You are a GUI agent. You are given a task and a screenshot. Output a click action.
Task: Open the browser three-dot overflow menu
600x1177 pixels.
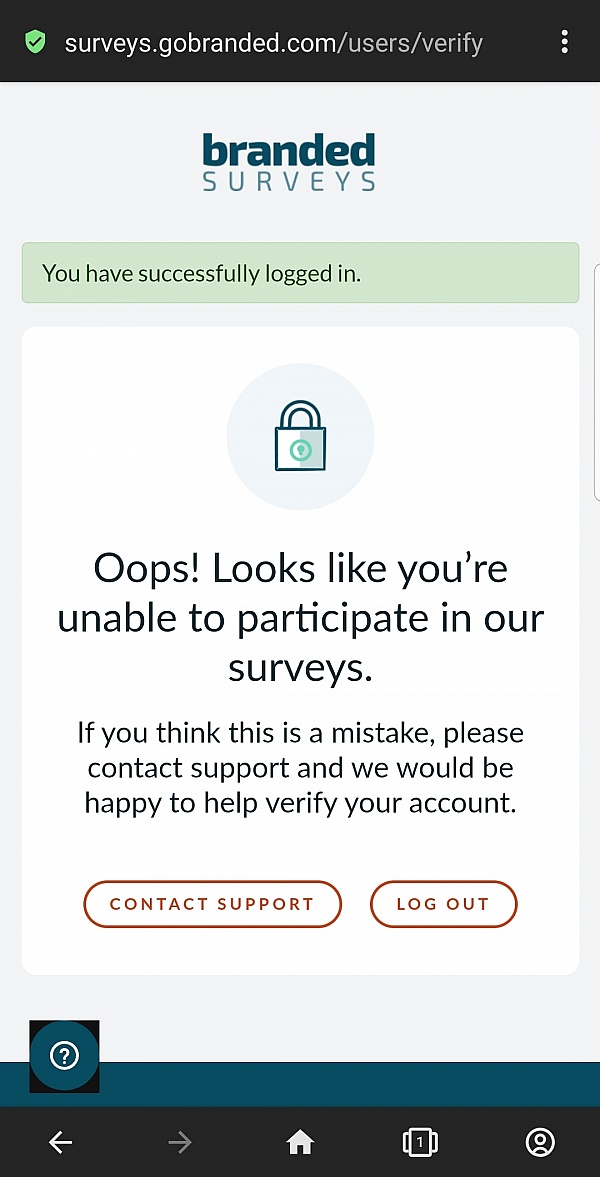(x=565, y=42)
